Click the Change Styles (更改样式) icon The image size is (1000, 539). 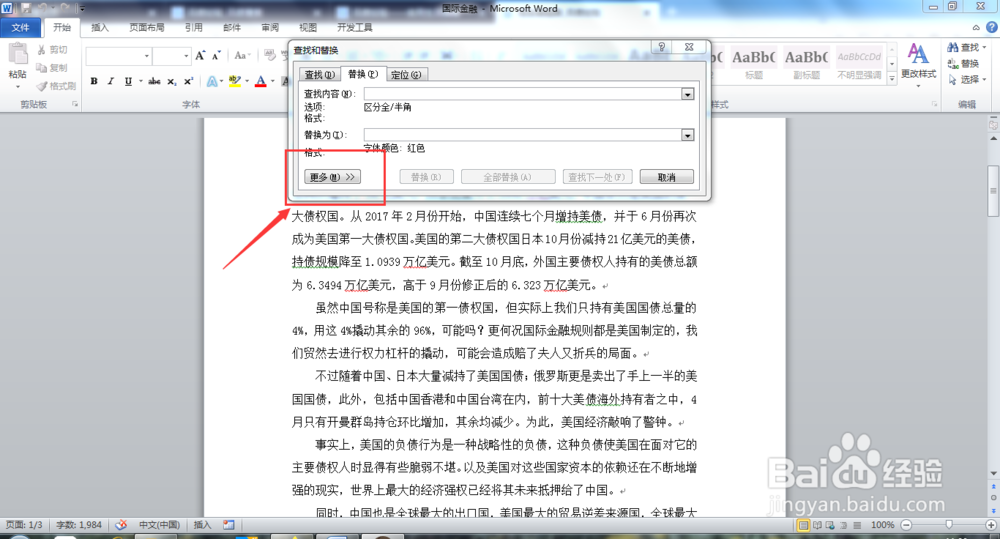(x=918, y=54)
